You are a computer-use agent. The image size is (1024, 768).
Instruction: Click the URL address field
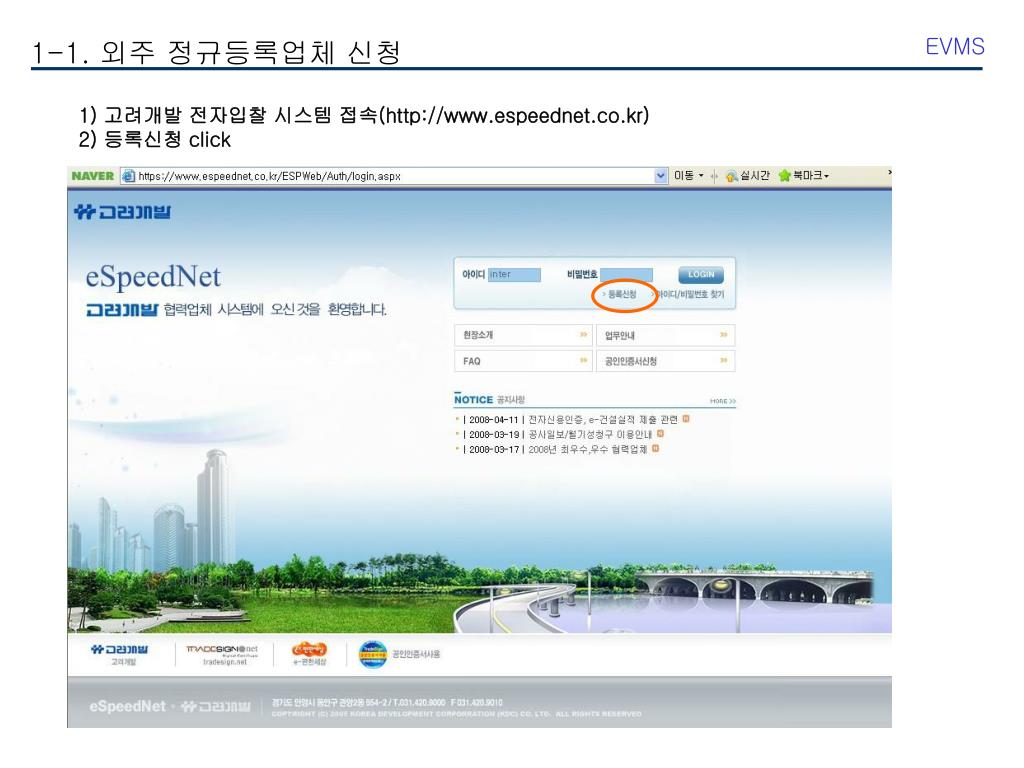394,176
